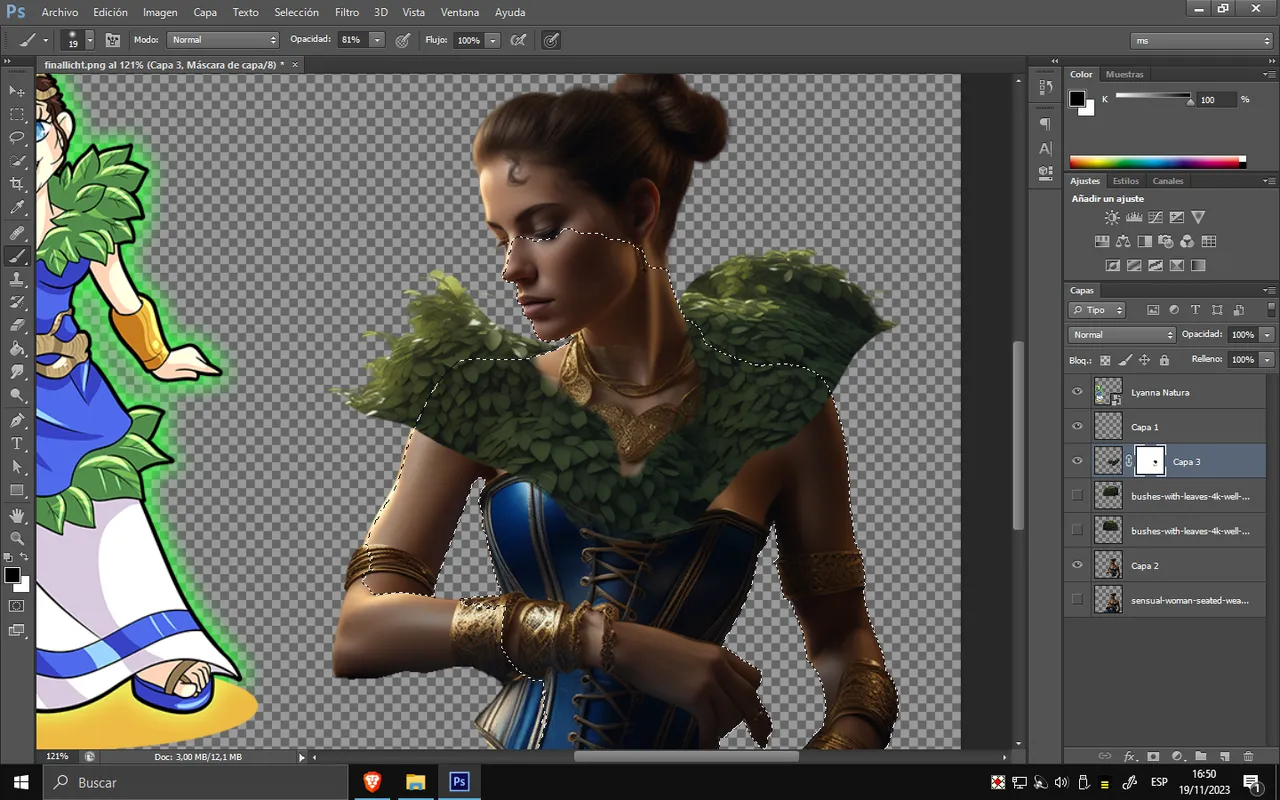Open the Flujo dropdown arrow
Viewport: 1280px width, 800px height.
[x=493, y=40]
